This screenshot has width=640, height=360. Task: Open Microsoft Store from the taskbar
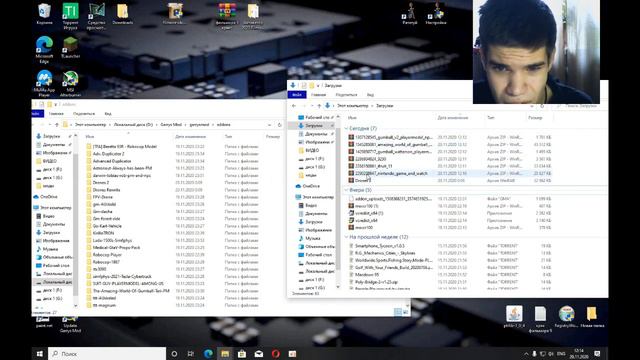click(x=242, y=353)
